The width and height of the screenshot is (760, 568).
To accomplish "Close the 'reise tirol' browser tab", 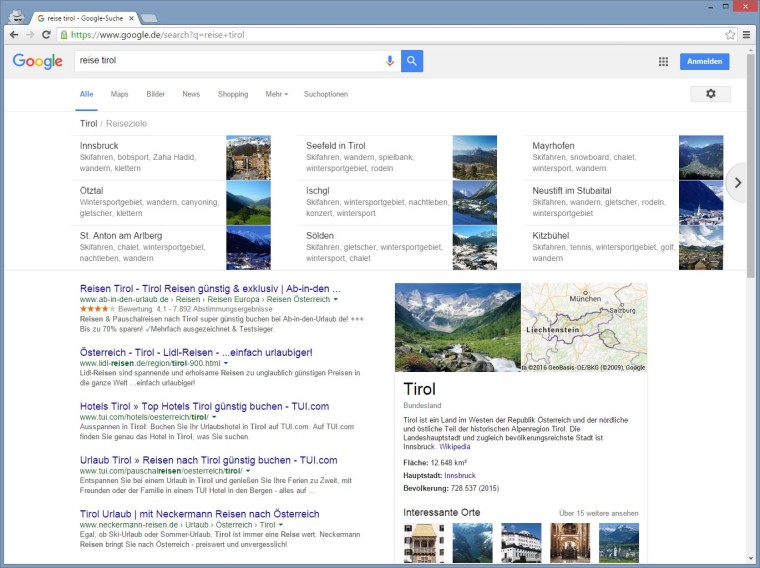I will (131, 18).
